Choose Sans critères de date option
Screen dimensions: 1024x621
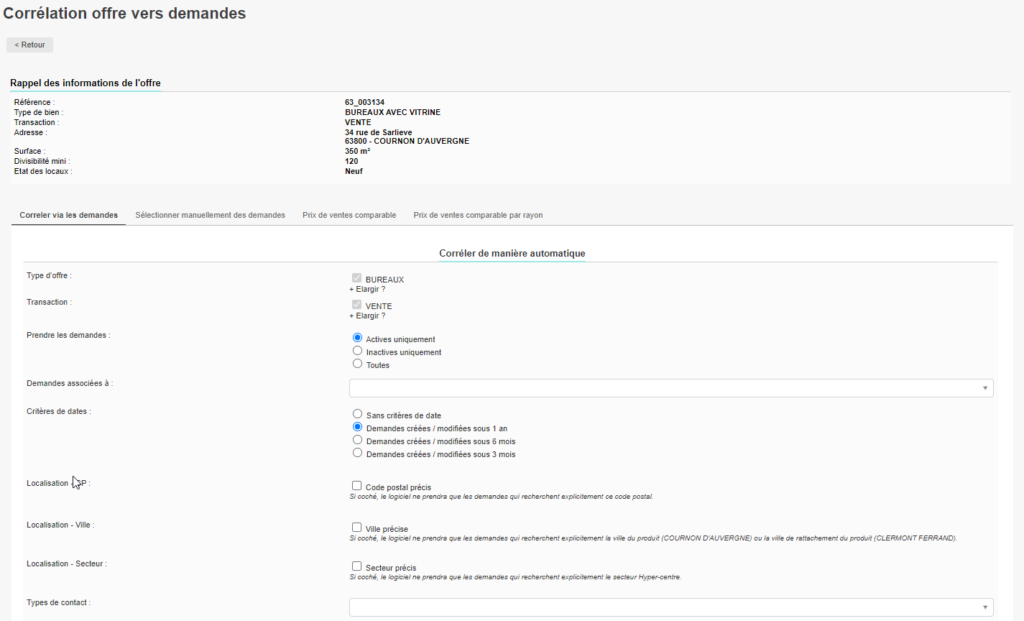(357, 413)
